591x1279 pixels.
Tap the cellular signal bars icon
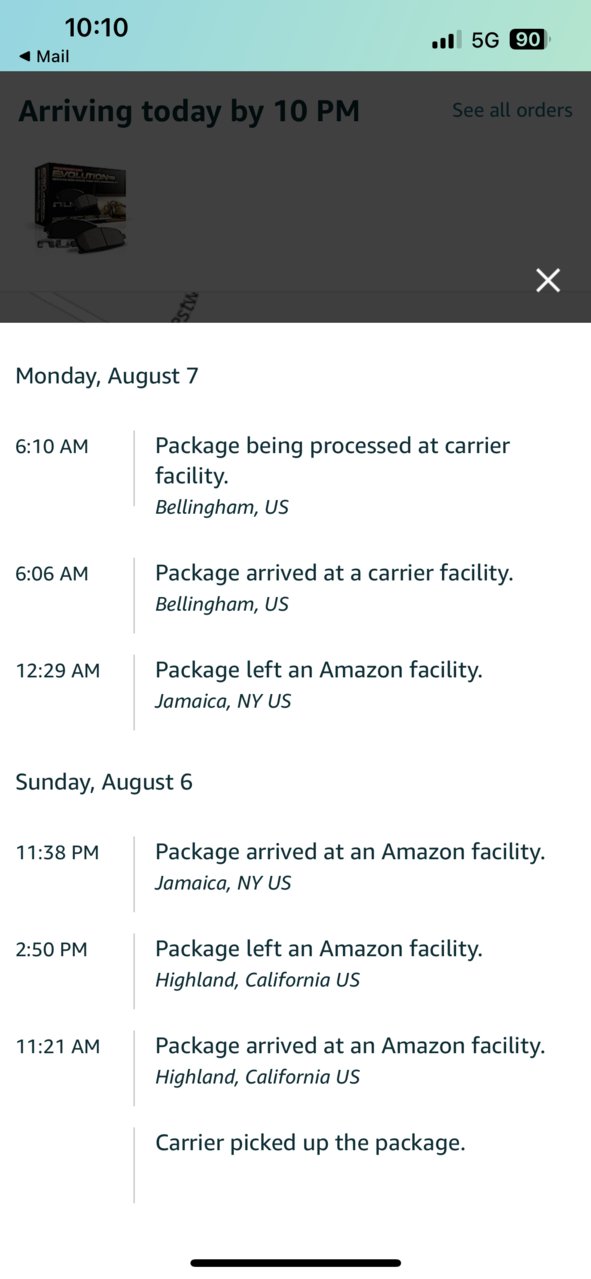tap(446, 41)
